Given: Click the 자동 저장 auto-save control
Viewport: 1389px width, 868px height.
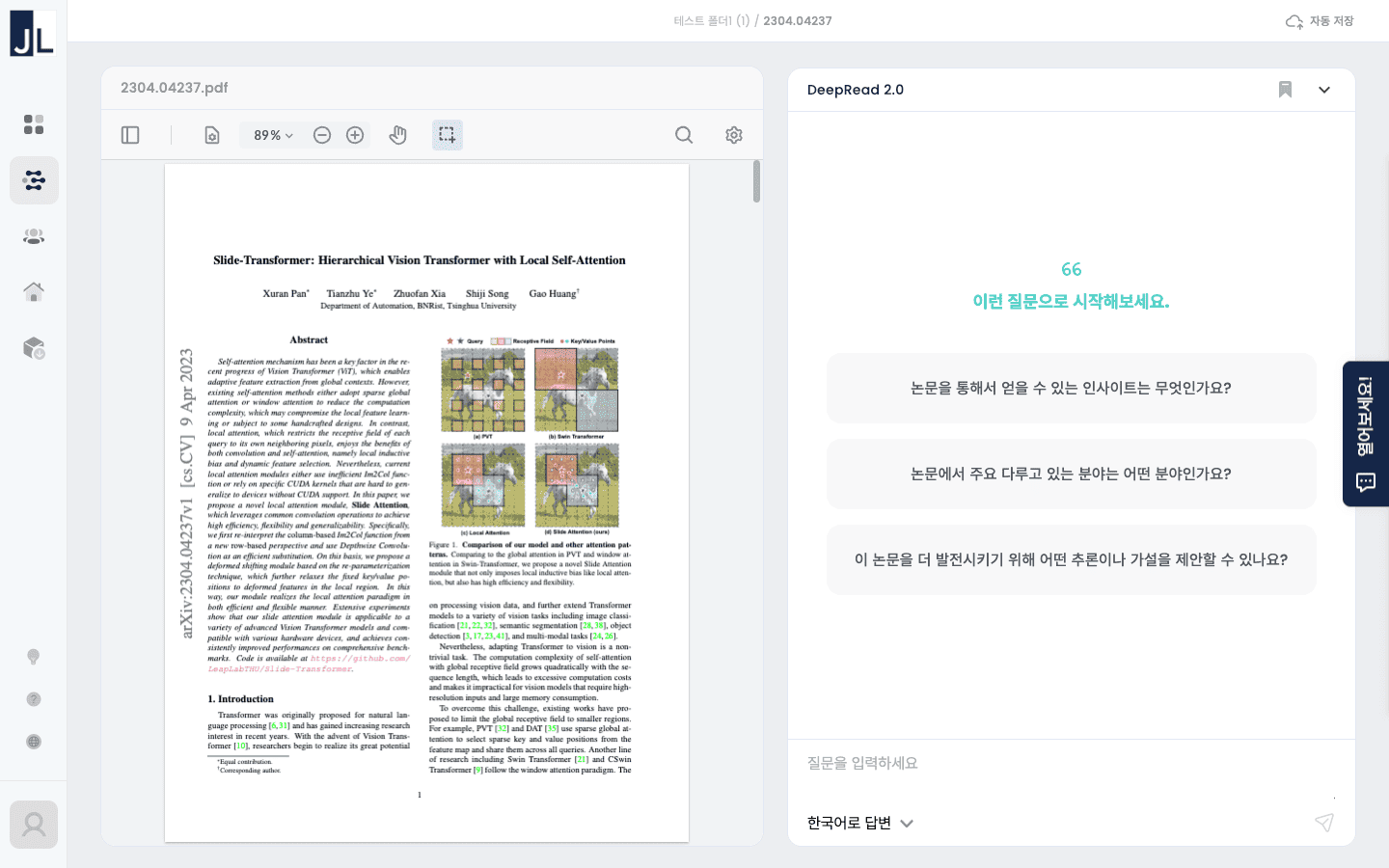Looking at the screenshot, I should tap(1321, 20).
